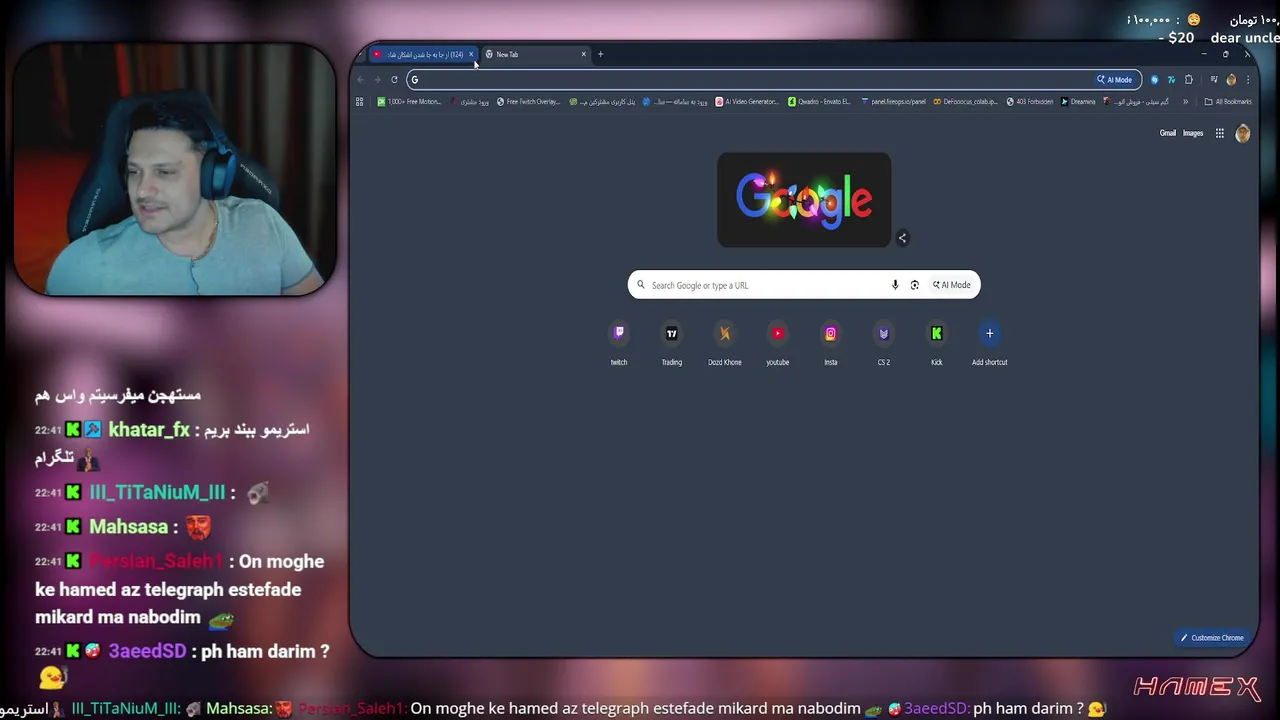
Task: Open Dreamina bookmark
Action: click(1078, 101)
